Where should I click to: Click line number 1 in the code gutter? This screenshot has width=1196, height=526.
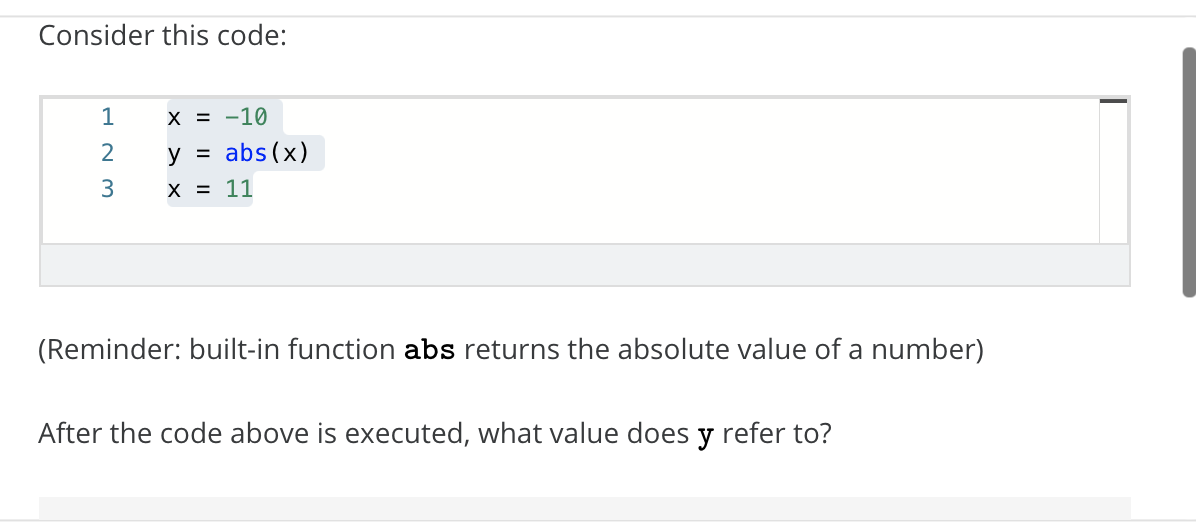click(108, 117)
